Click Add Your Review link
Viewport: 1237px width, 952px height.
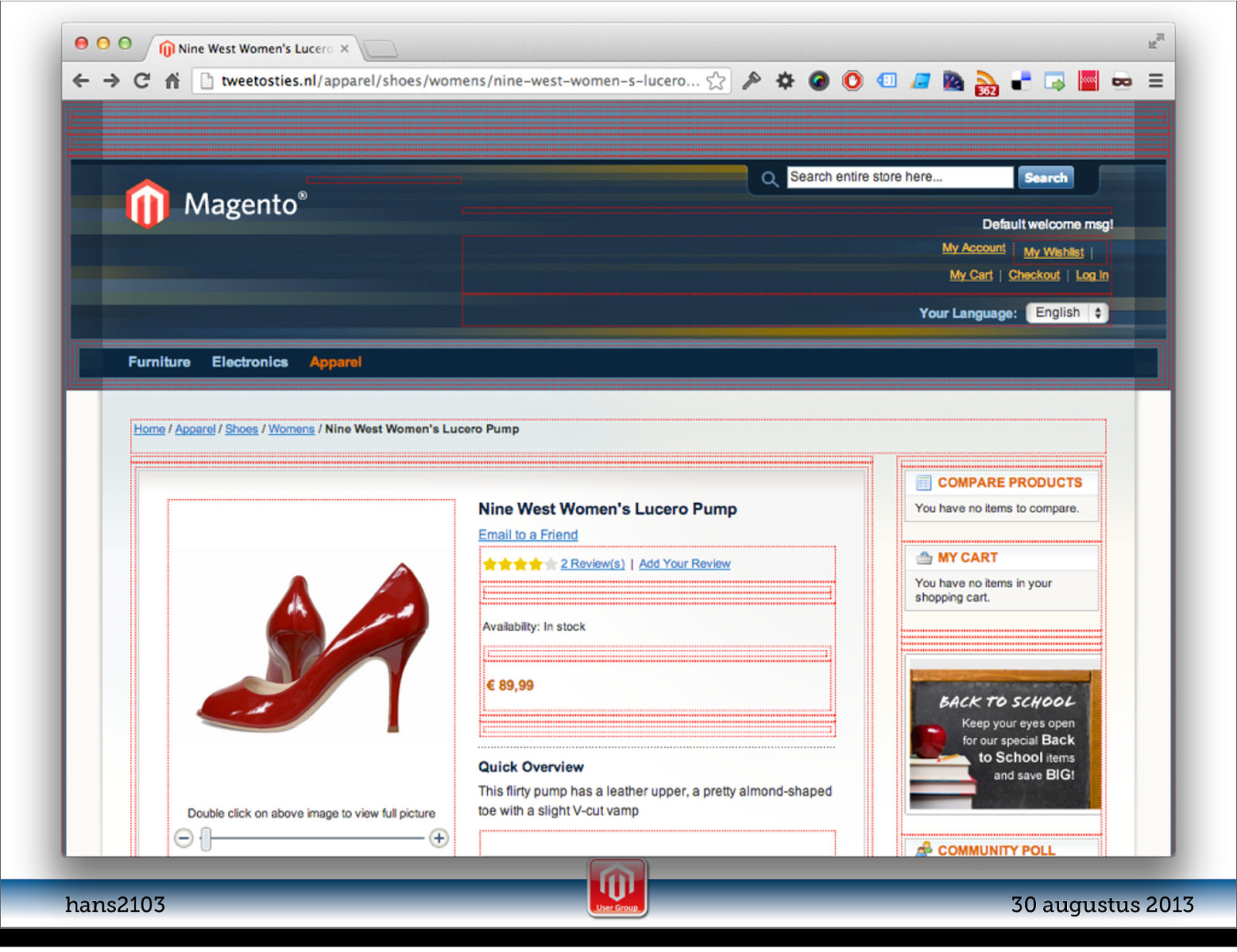click(684, 564)
